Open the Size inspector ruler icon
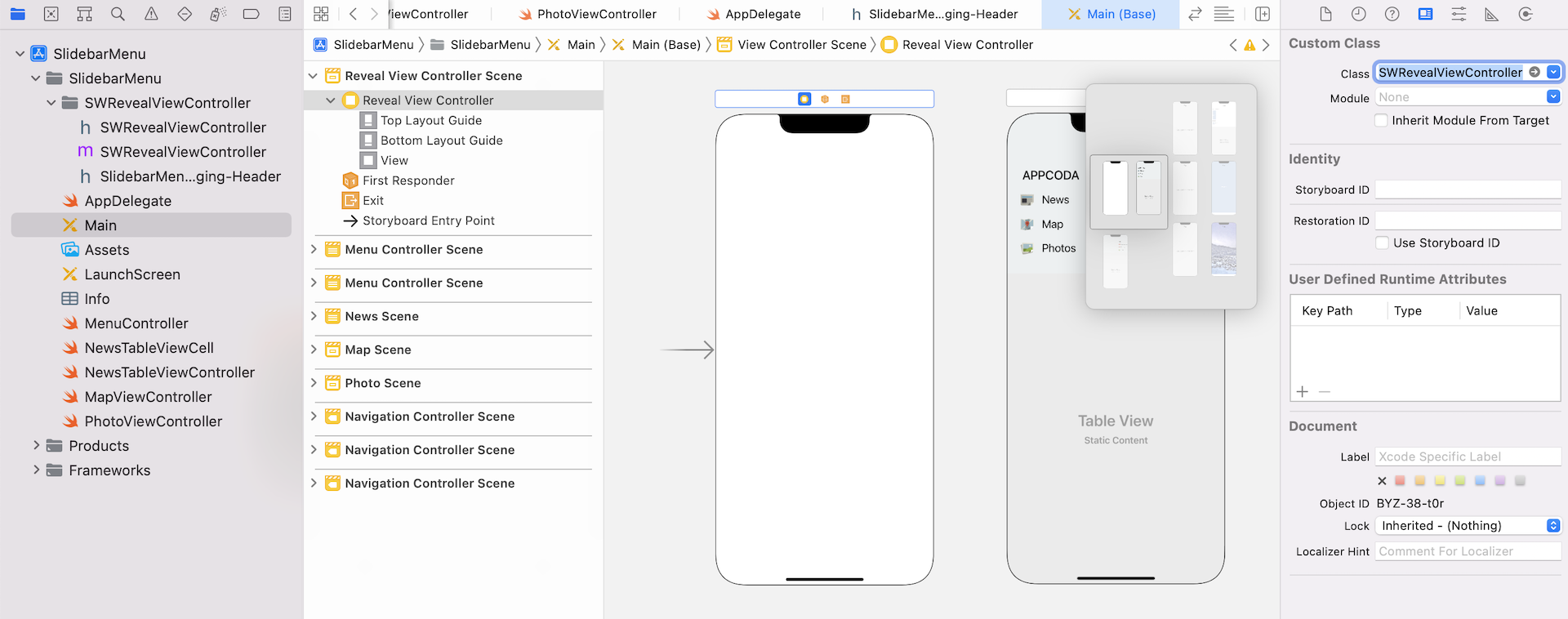 point(1491,14)
